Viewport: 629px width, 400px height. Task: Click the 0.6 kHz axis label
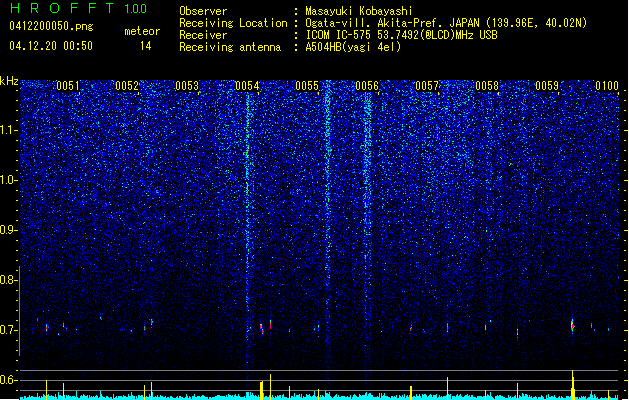click(x=9, y=380)
